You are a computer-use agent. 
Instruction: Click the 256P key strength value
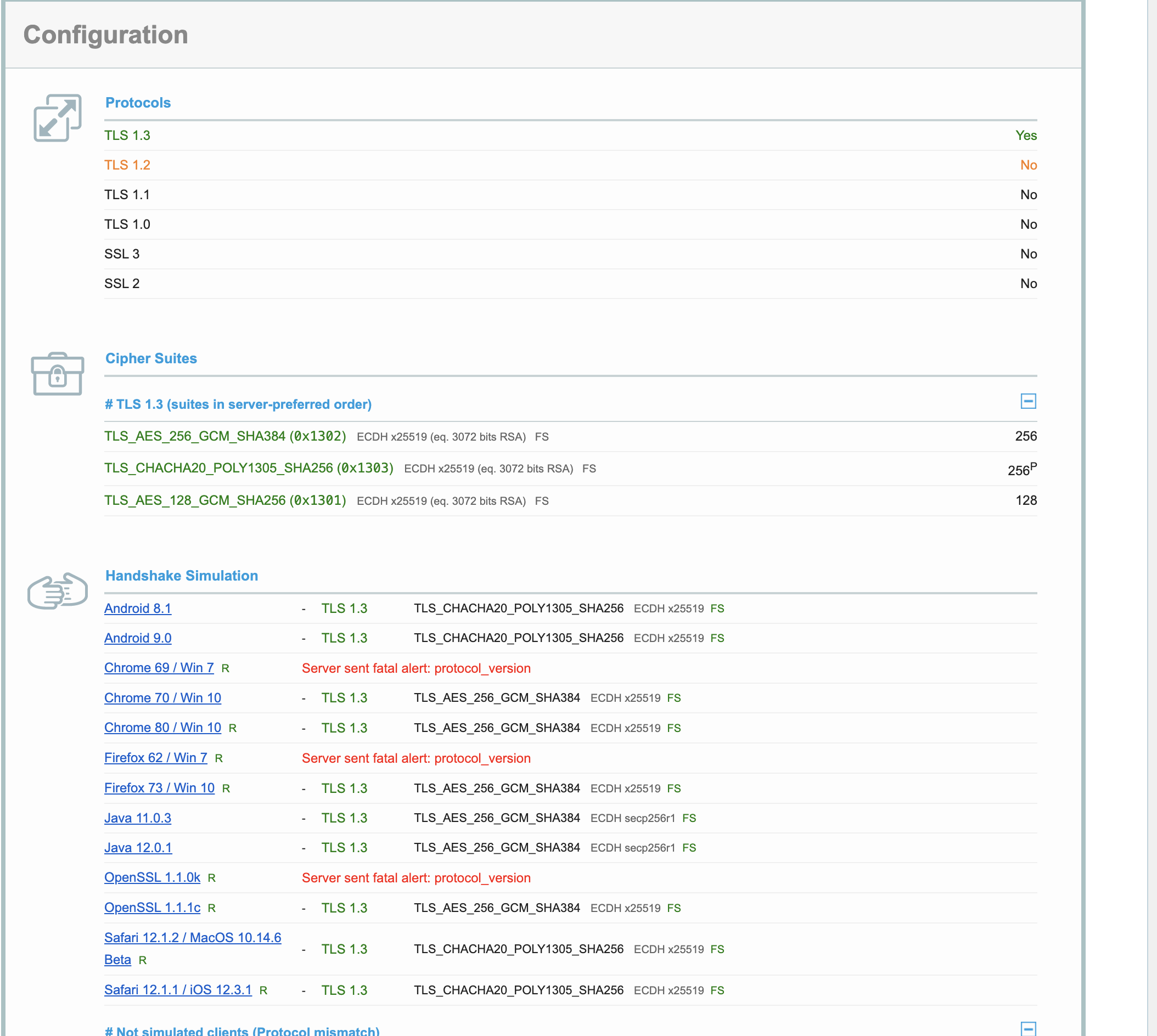pos(1022,470)
